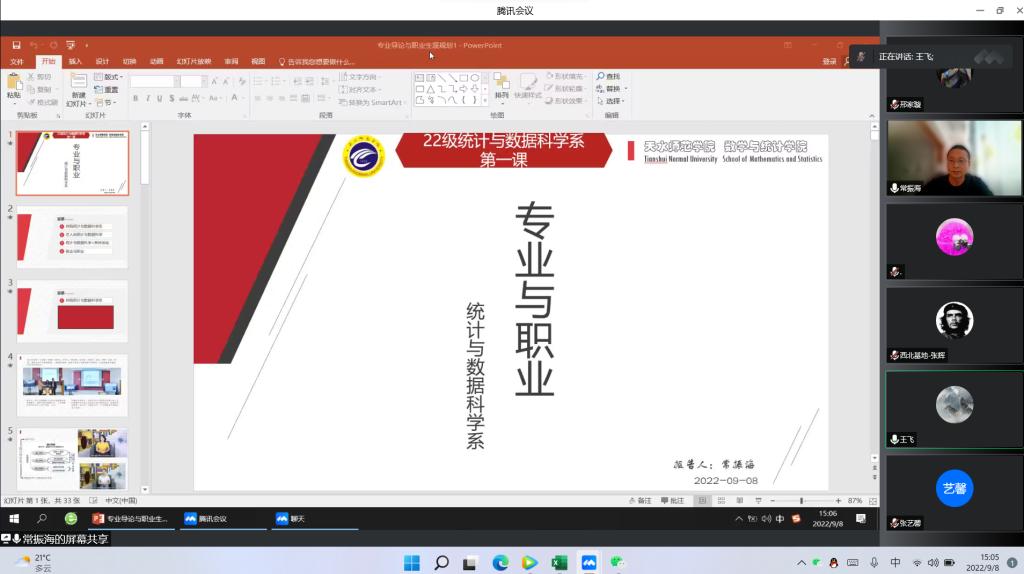Open the Insert ribbon tab
The height and width of the screenshot is (574, 1024).
75,61
